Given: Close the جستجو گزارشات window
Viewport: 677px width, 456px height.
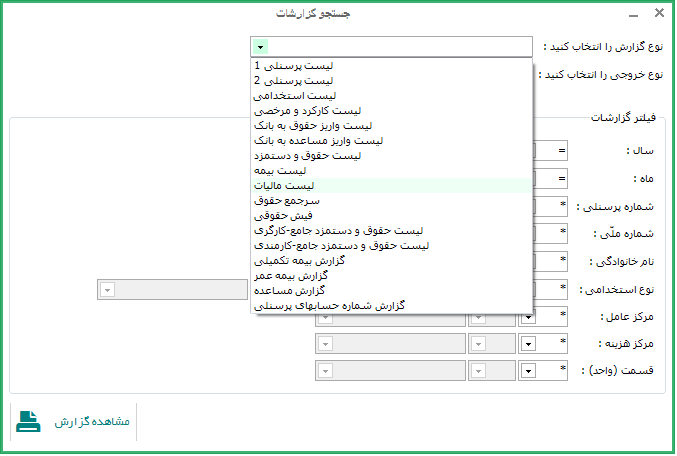Looking at the screenshot, I should tap(658, 14).
